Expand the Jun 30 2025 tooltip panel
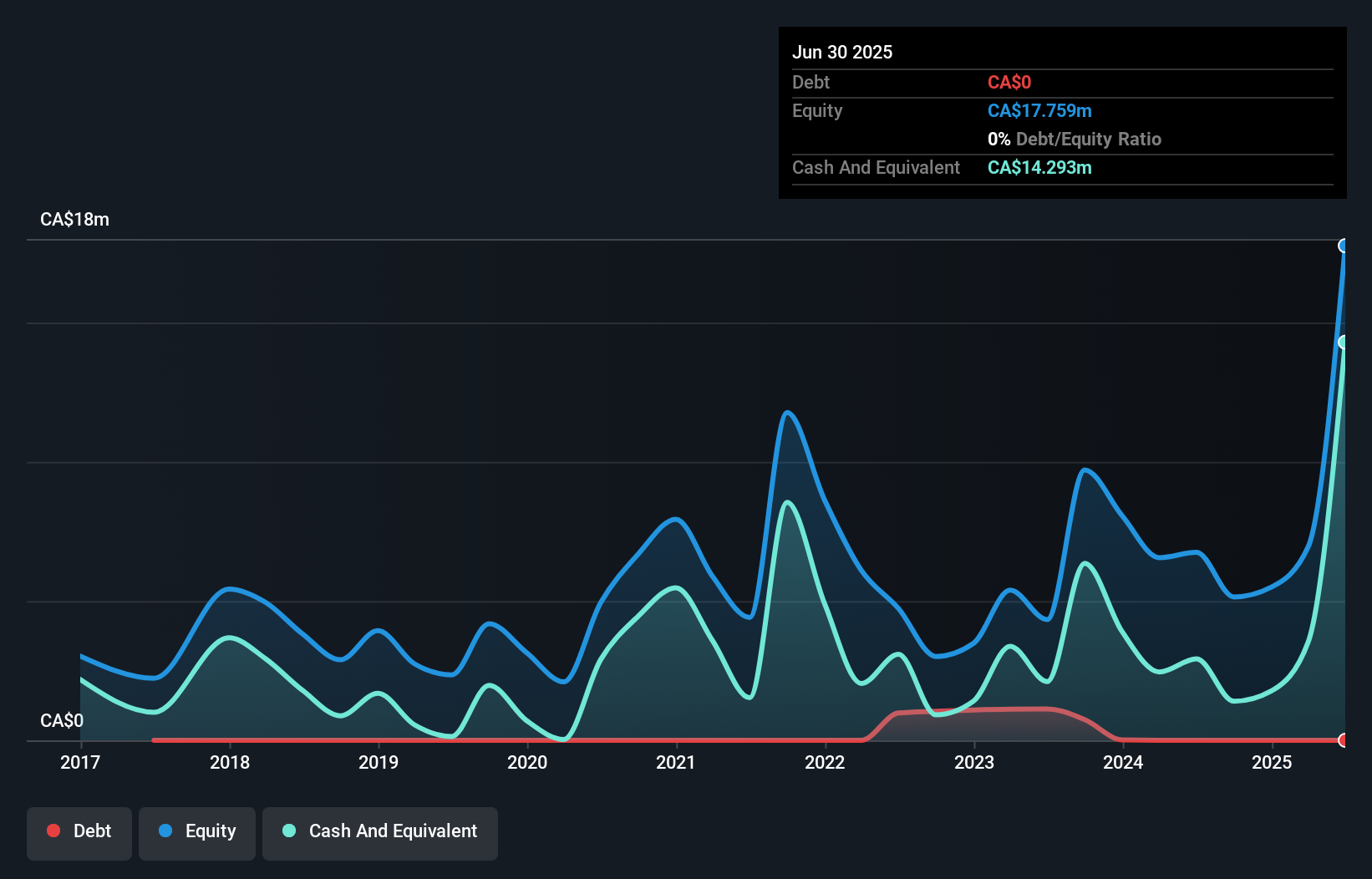The width and height of the screenshot is (1372, 879). 842,51
